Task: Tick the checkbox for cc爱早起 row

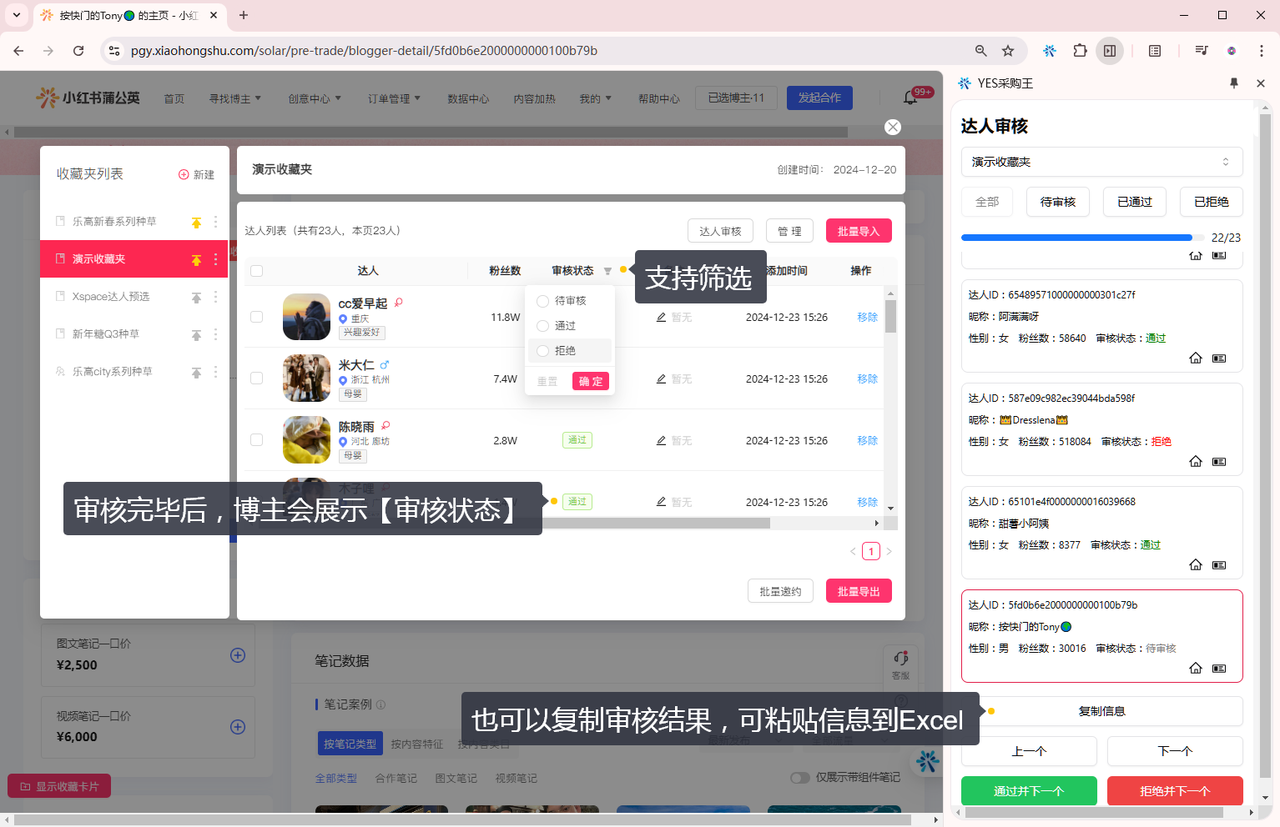Action: point(257,317)
